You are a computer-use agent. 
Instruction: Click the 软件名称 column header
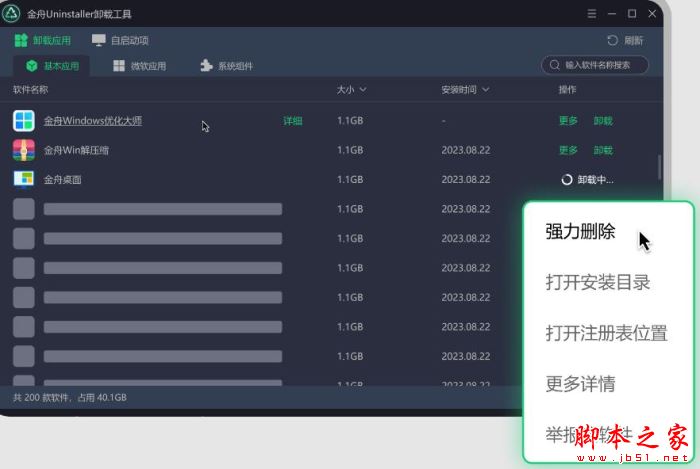click(30, 90)
